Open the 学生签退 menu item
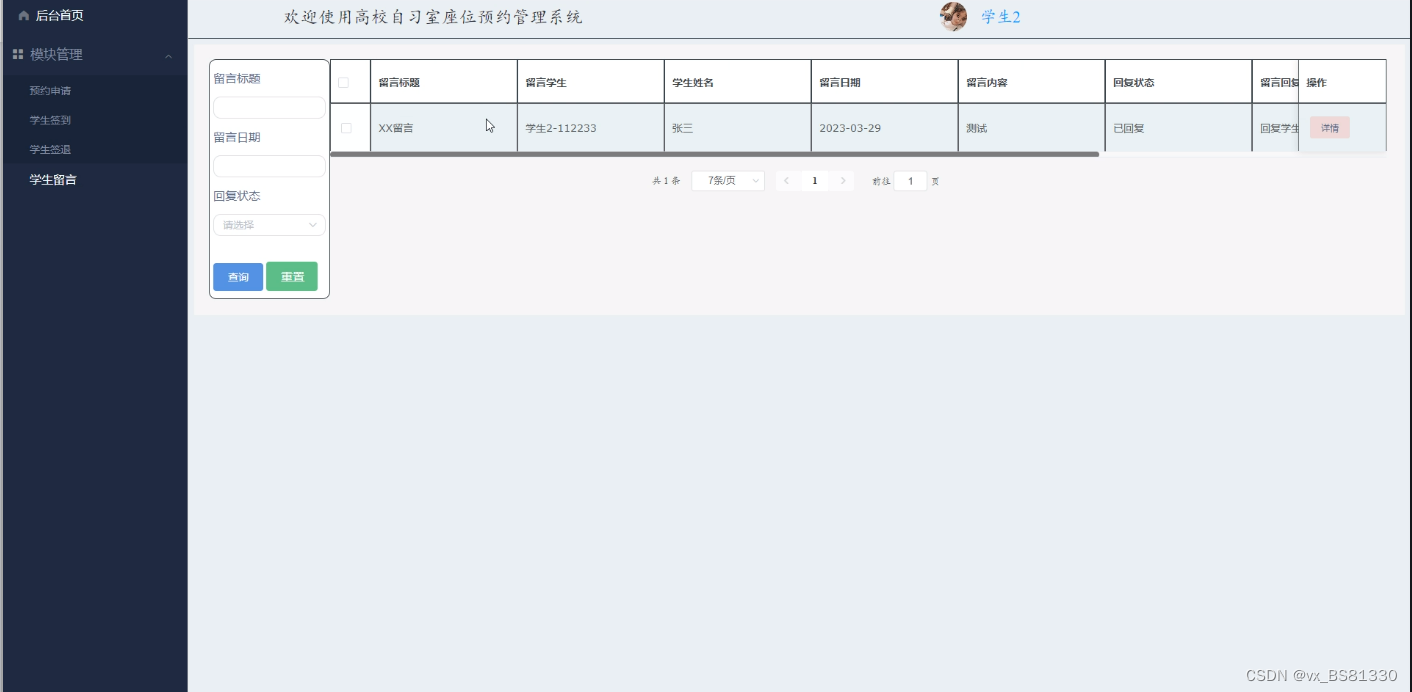 tap(50, 150)
